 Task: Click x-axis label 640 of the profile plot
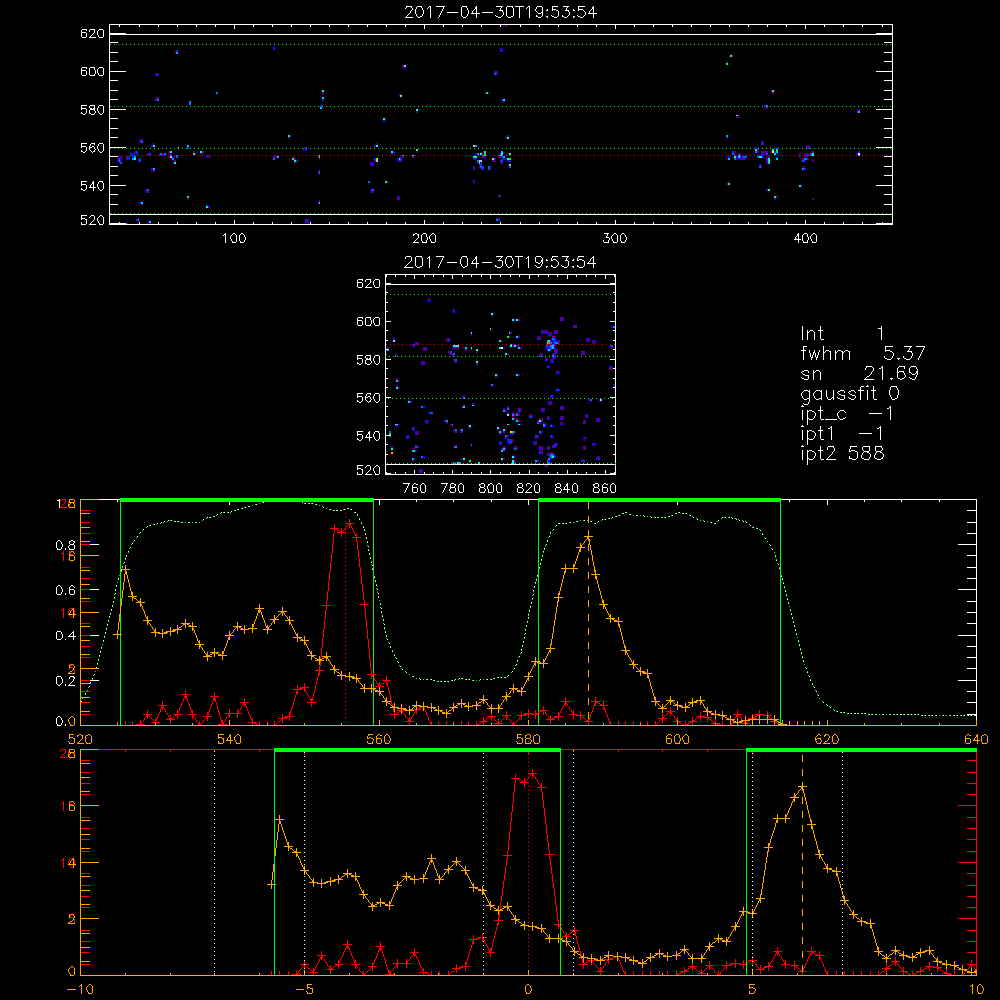point(976,739)
